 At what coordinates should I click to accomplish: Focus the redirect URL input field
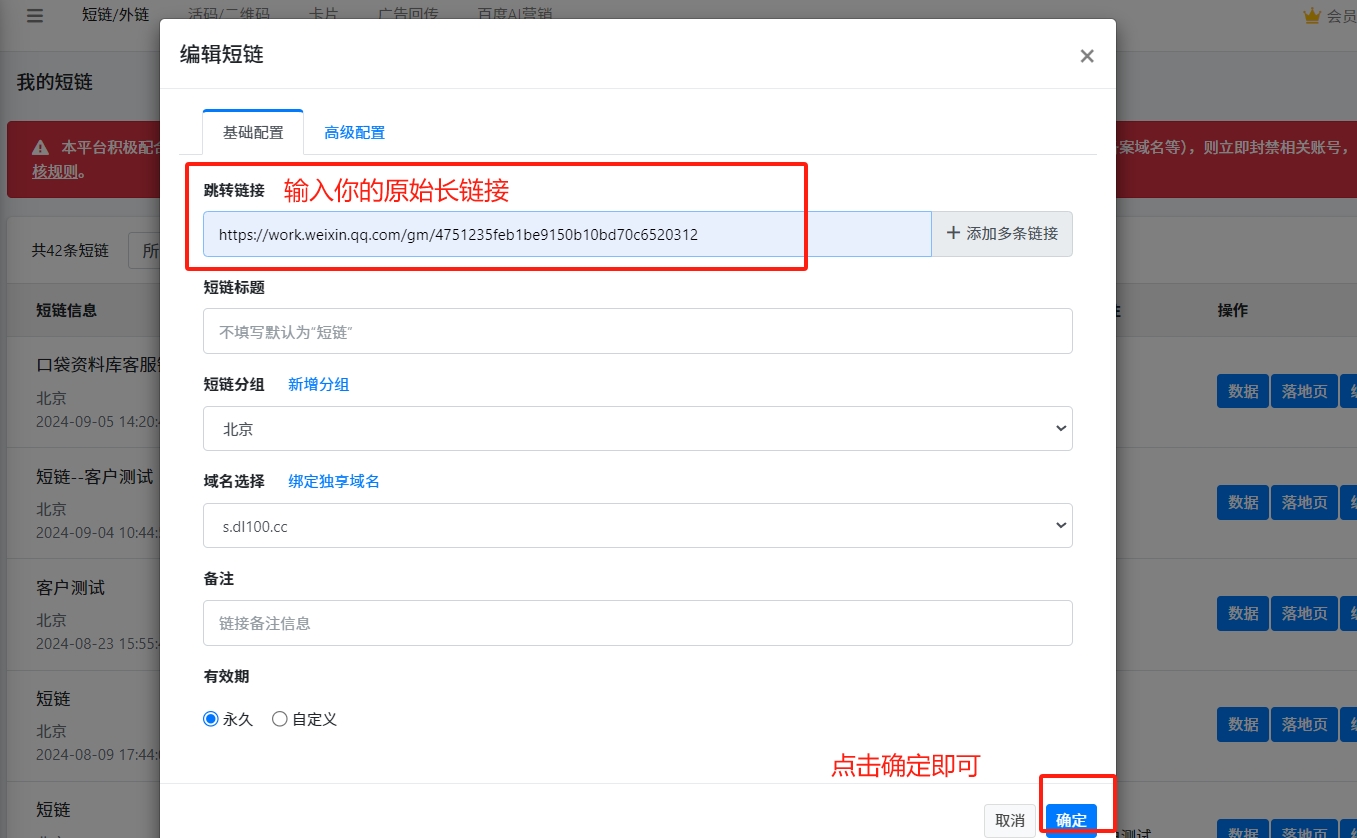[x=566, y=235]
